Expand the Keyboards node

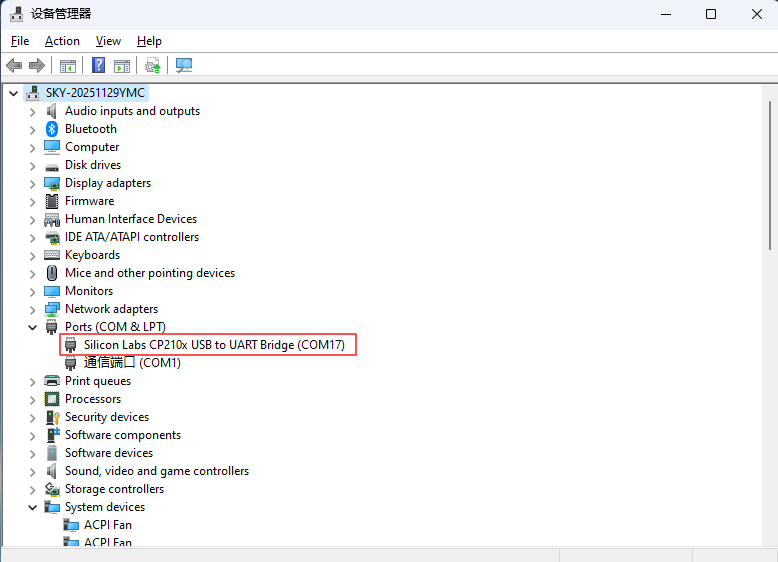(32, 256)
